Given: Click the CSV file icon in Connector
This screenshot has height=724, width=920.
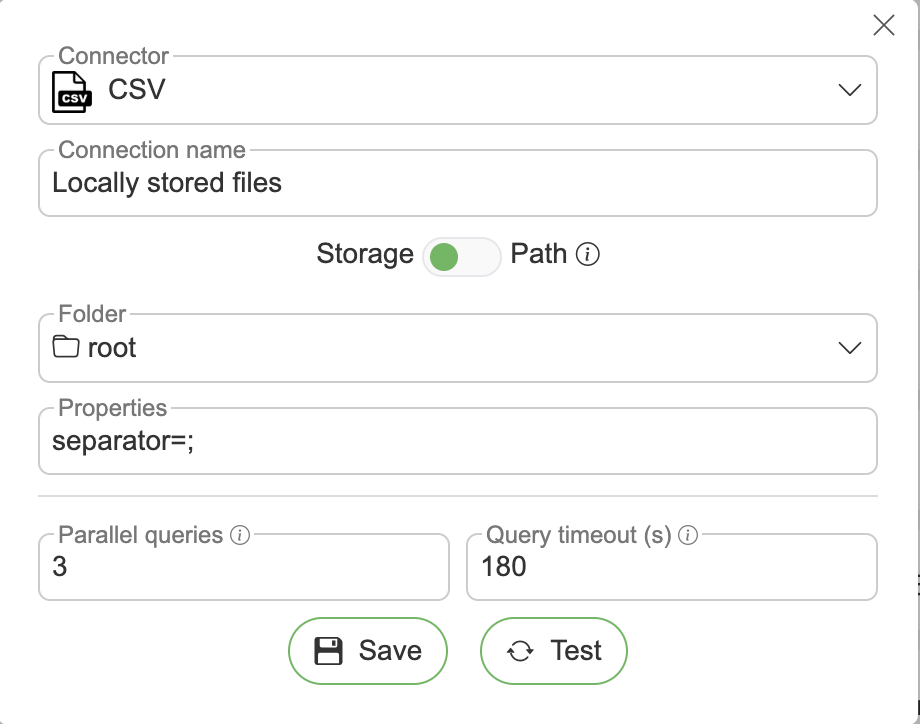Looking at the screenshot, I should (71, 90).
